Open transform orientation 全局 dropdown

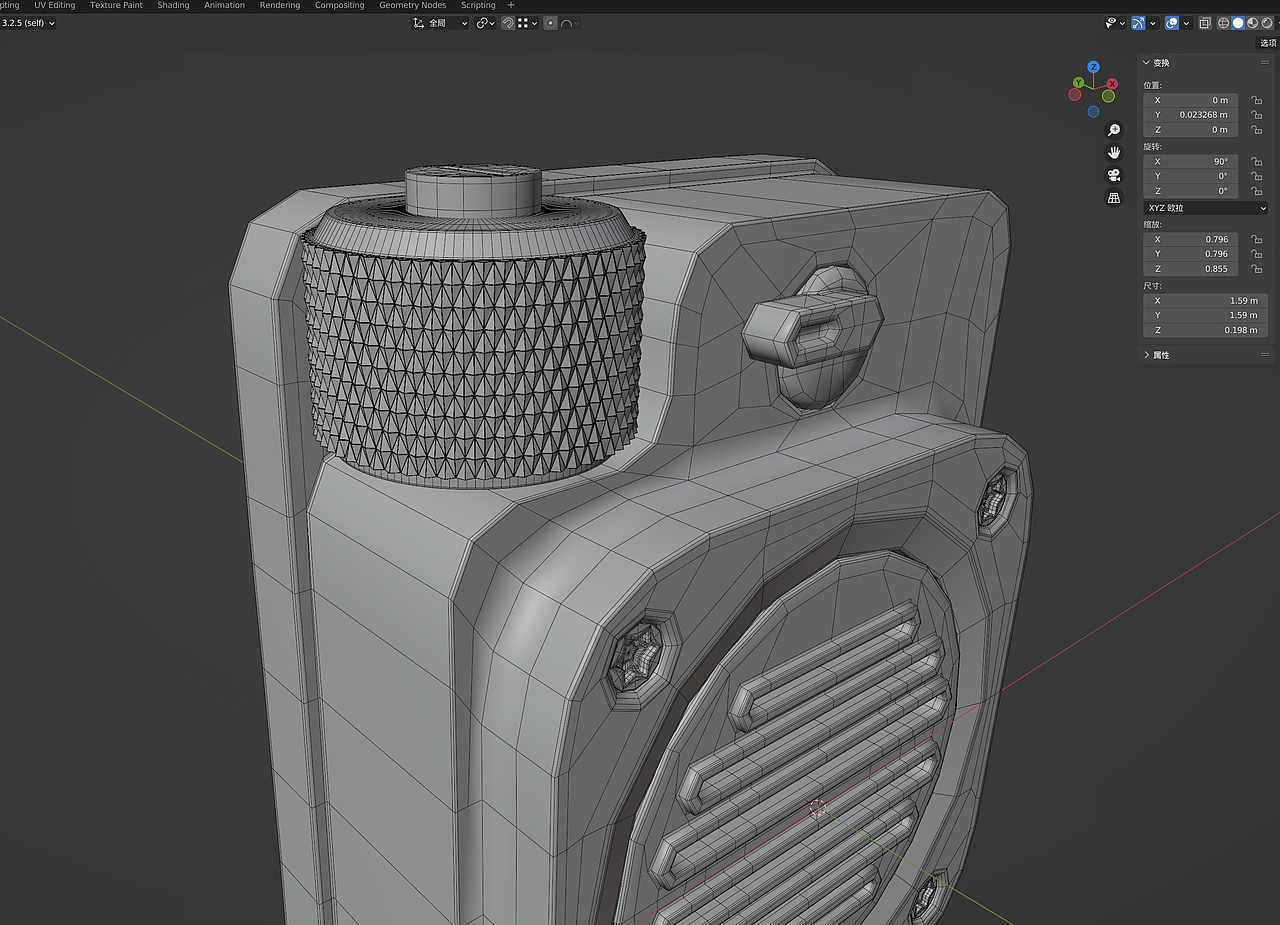(440, 23)
